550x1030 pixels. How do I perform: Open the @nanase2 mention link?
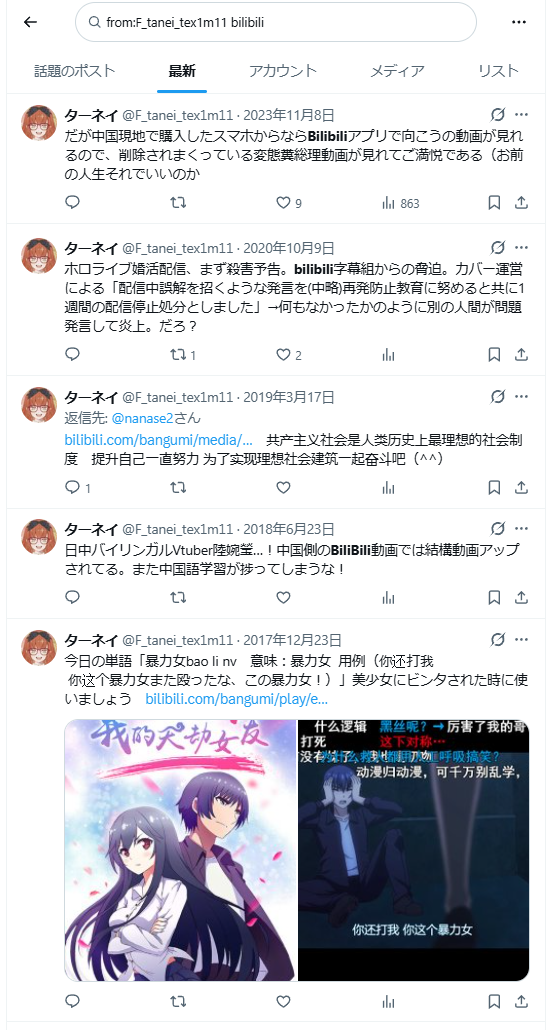[x=142, y=418]
